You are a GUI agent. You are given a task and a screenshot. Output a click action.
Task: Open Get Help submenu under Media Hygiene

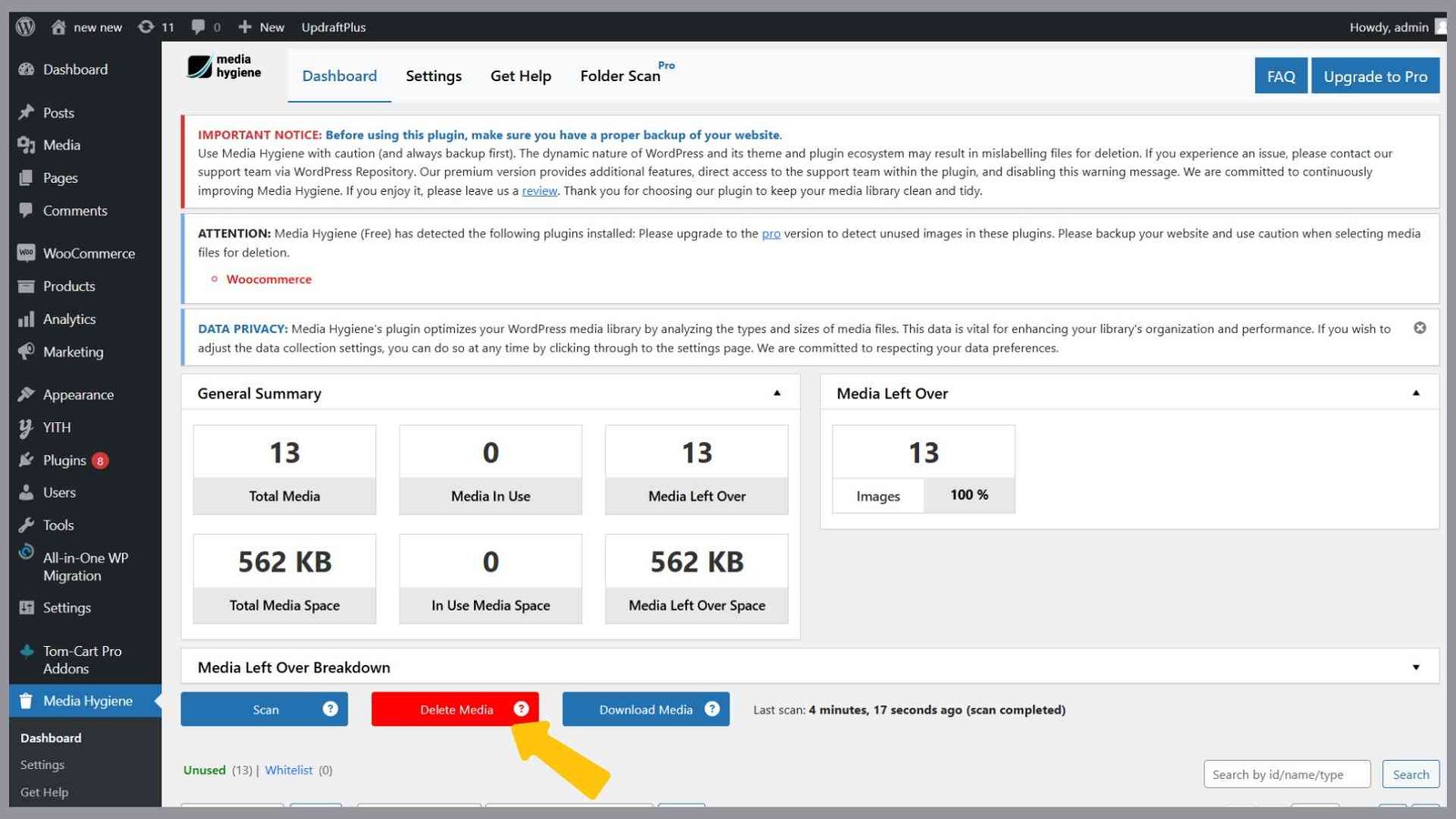click(45, 793)
